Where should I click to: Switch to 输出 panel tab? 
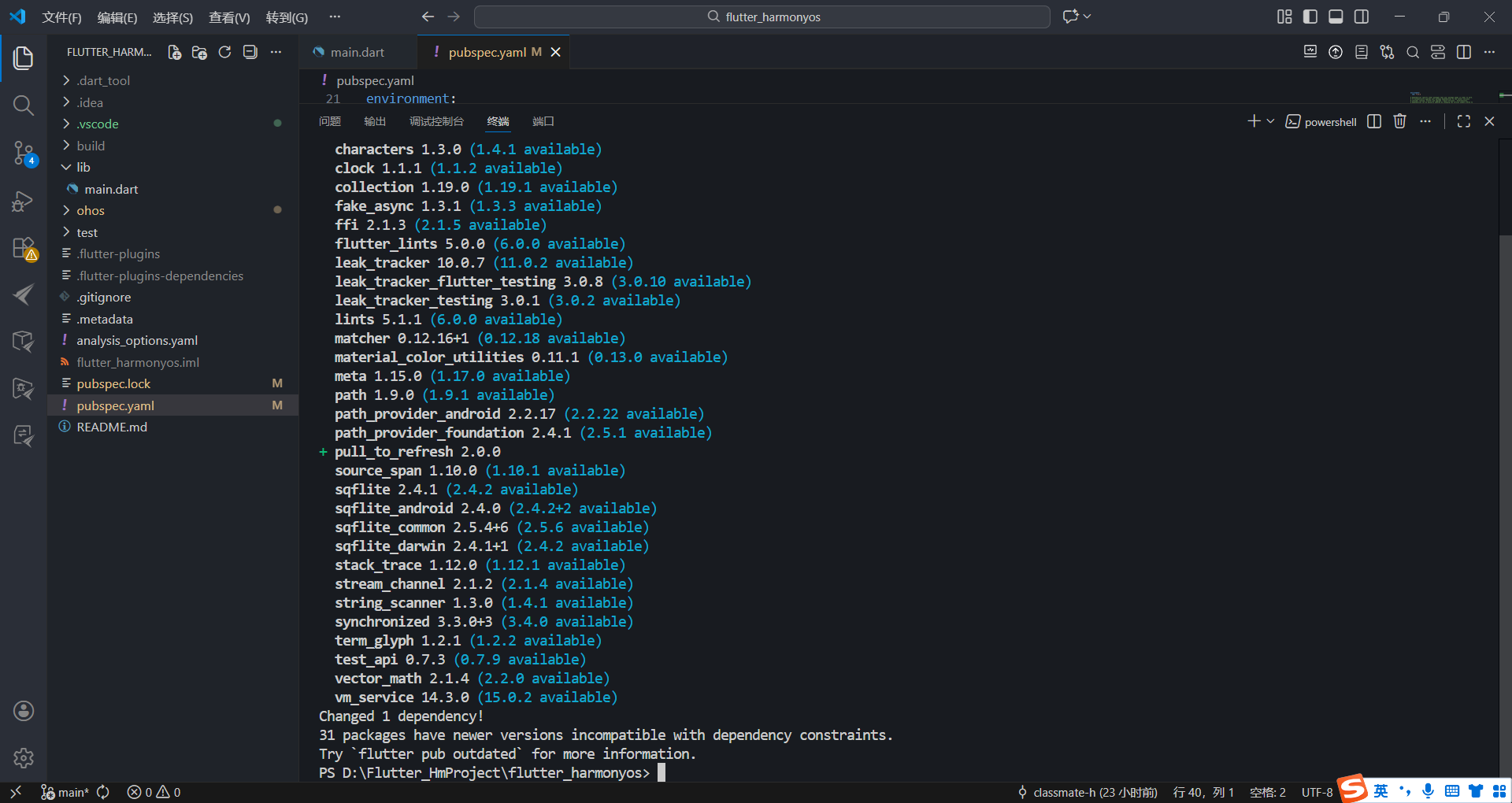pos(375,121)
